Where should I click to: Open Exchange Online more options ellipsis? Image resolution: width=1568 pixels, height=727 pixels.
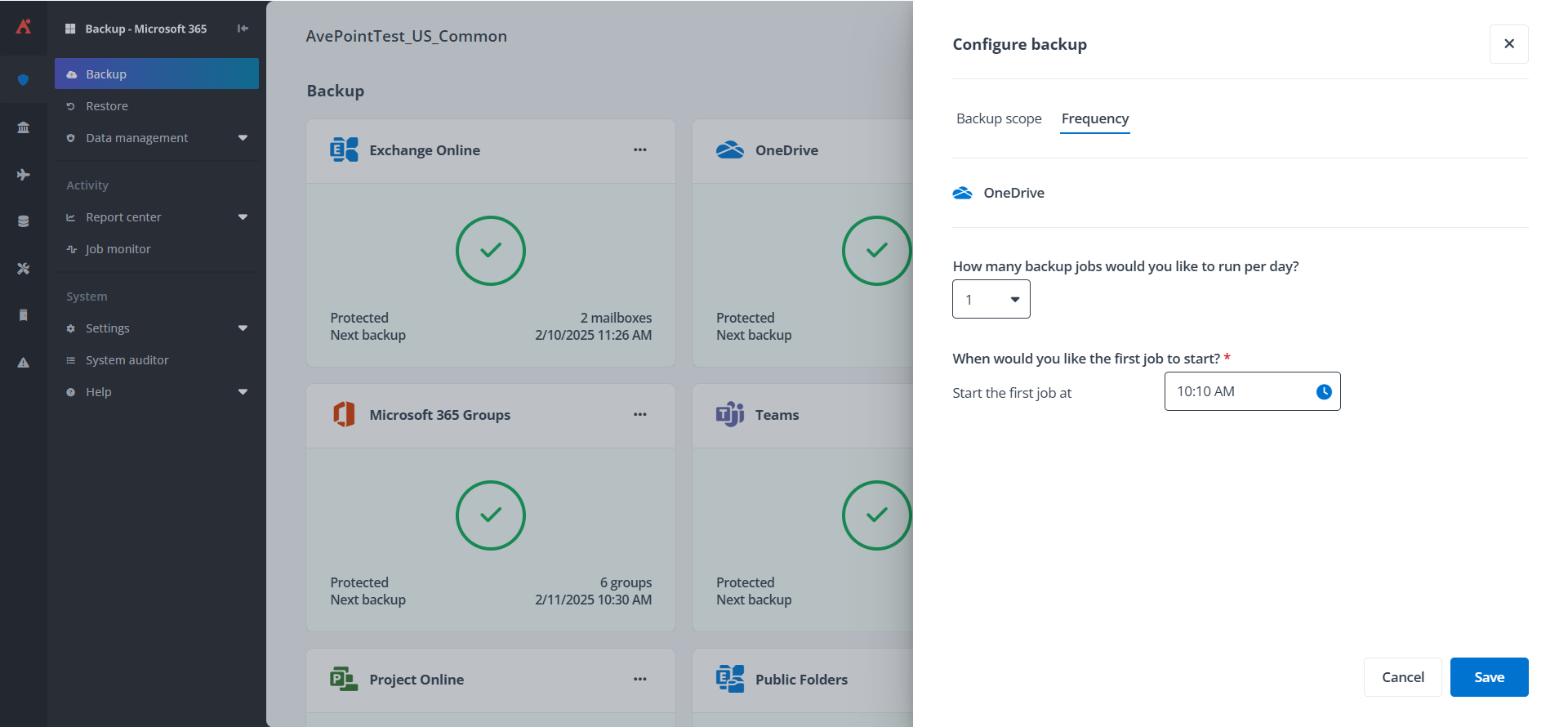click(640, 149)
